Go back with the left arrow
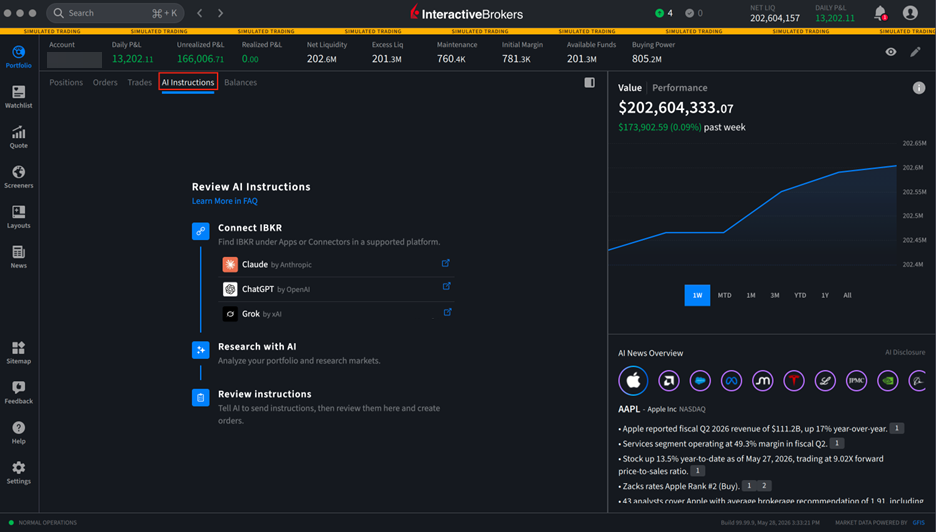This screenshot has width=936, height=532. 200,13
